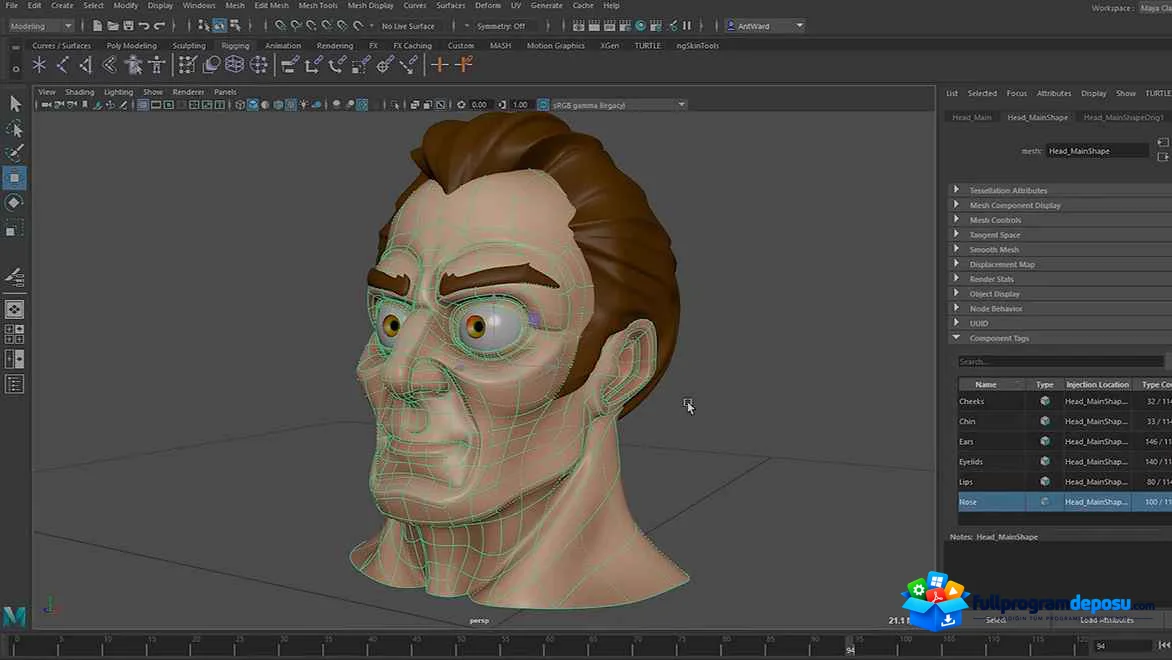The image size is (1172, 660).
Task: Click the mesh name Head_MainShape field
Action: coord(1097,151)
